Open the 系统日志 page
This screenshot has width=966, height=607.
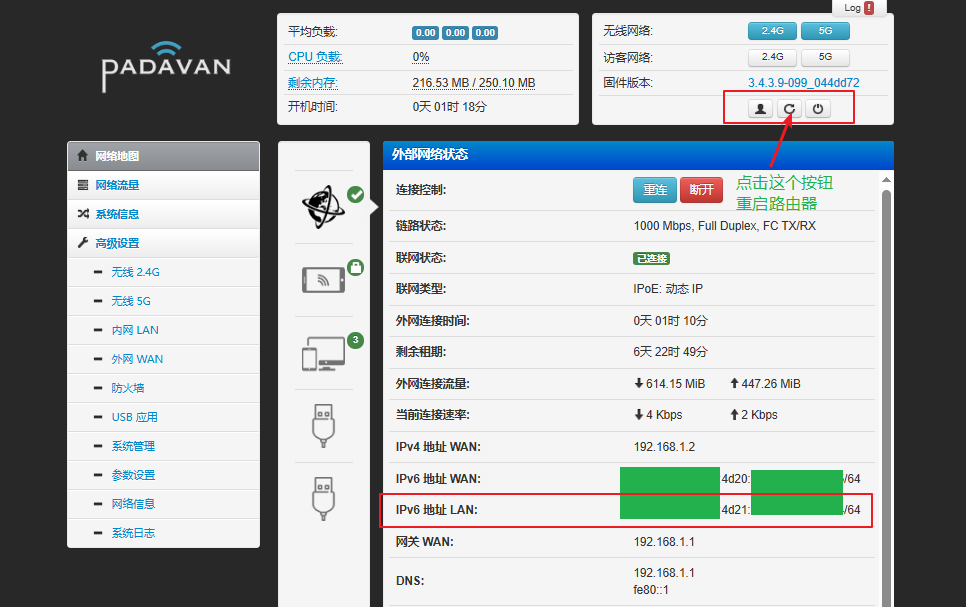pos(163,532)
